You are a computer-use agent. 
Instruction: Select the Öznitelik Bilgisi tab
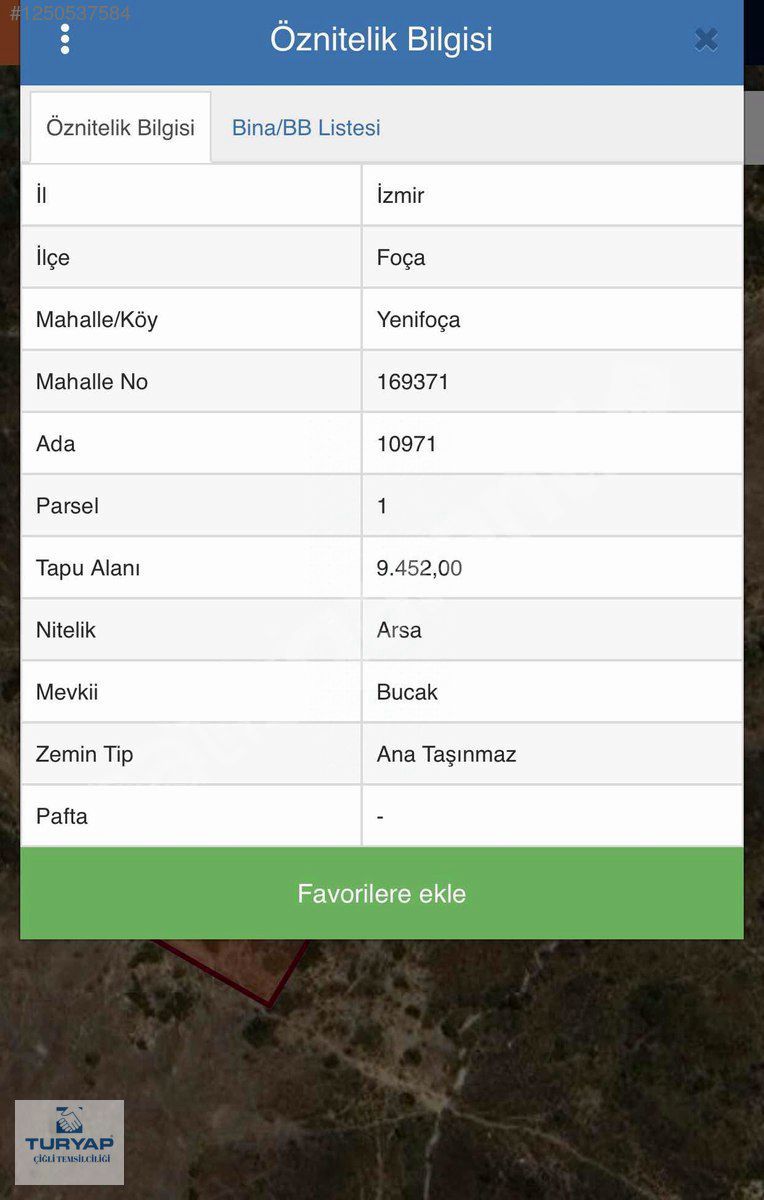tap(120, 128)
